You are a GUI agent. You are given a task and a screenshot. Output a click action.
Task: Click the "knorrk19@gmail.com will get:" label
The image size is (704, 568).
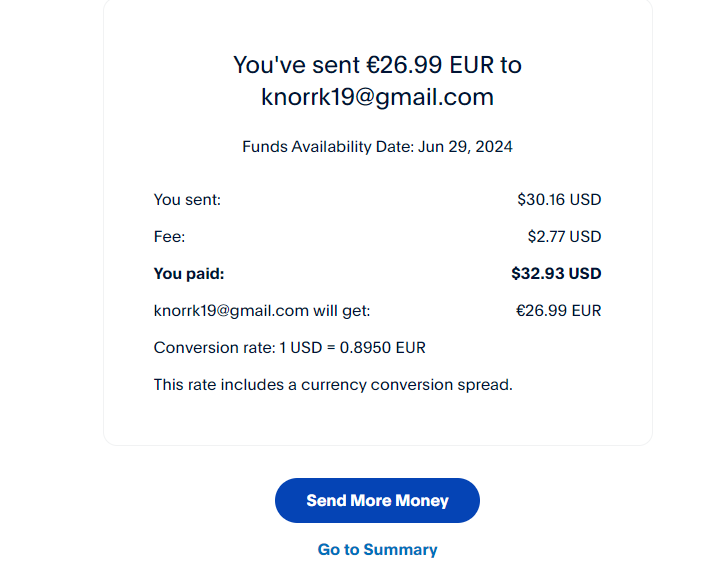(262, 311)
